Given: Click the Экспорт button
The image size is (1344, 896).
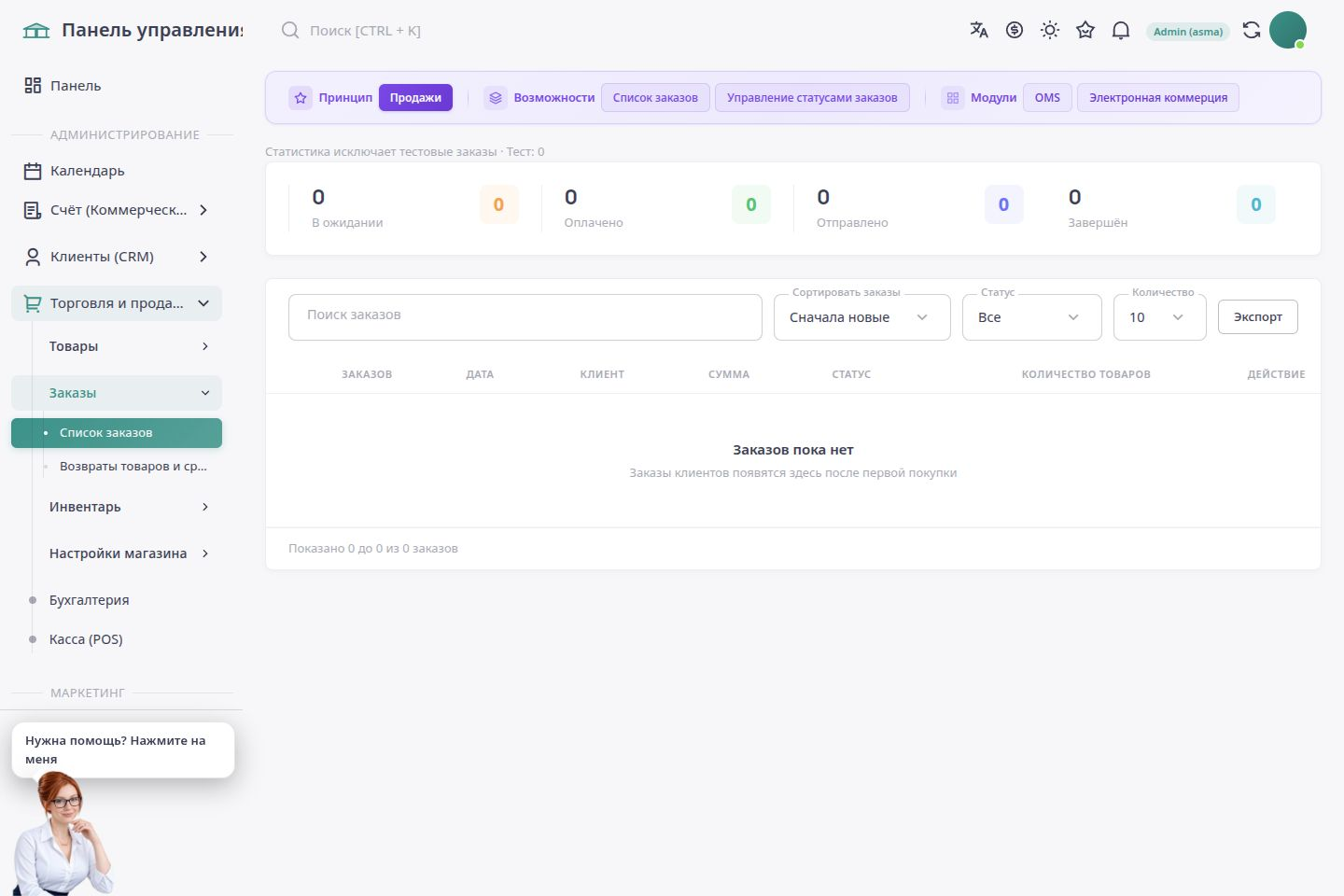Looking at the screenshot, I should (x=1258, y=317).
